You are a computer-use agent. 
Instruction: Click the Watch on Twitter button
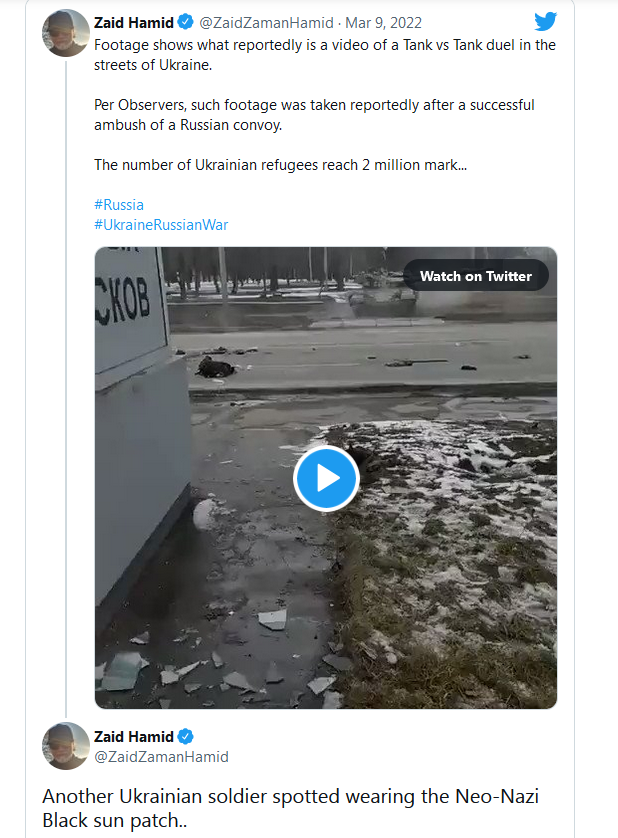pyautogui.click(x=476, y=276)
